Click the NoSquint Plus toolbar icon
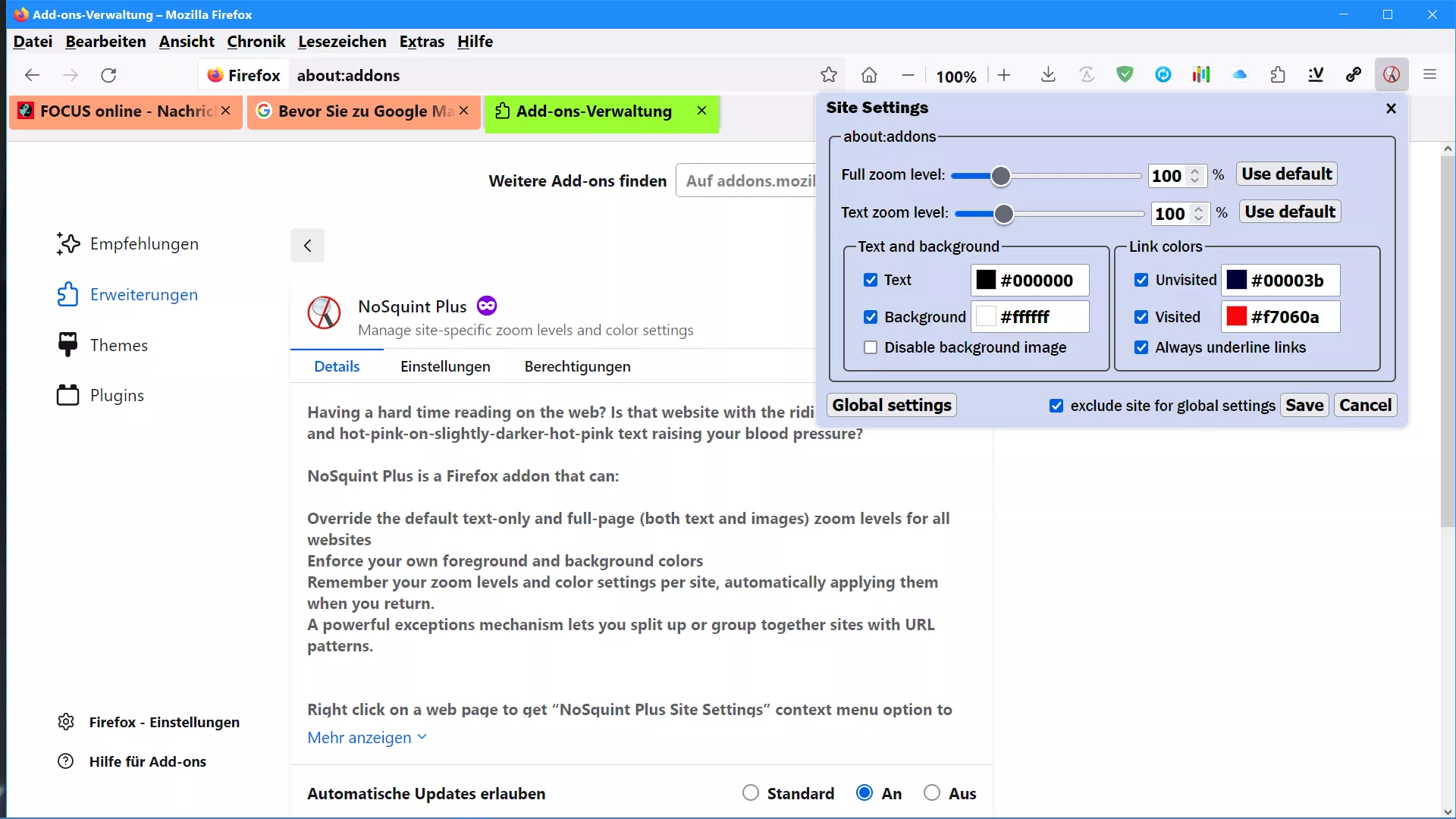 tap(1391, 75)
